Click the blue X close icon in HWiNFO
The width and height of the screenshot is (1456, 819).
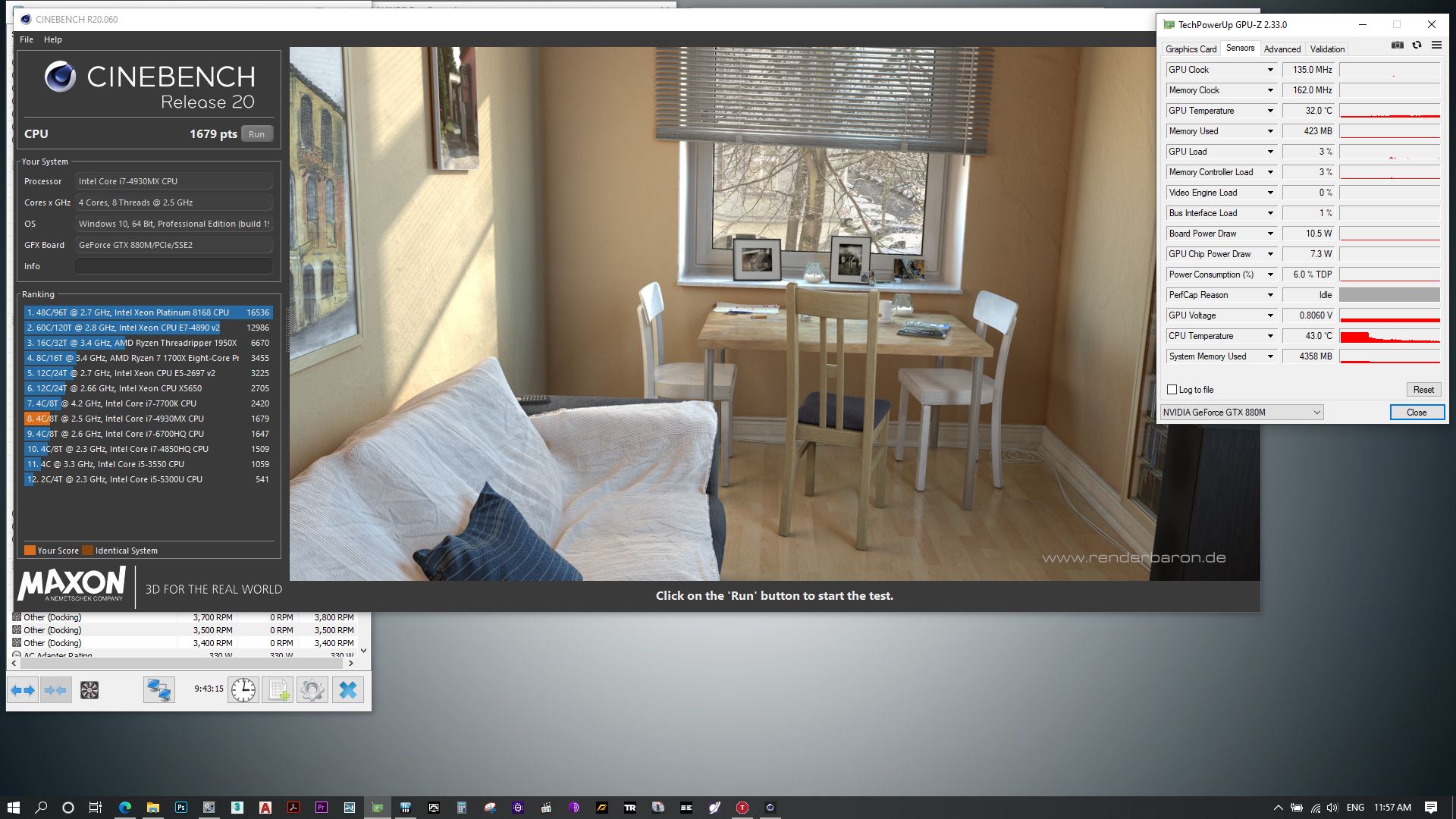coord(348,690)
